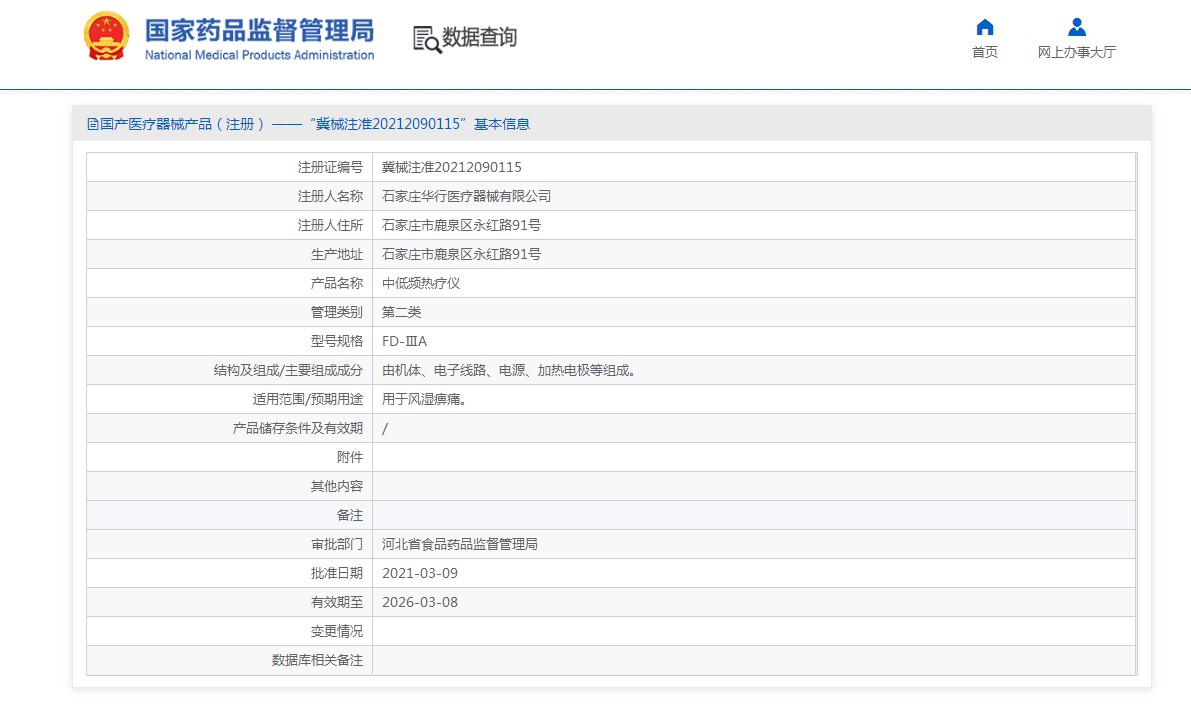Viewport: 1191px width, 711px height.
Task: Click the 数据查询 heading
Action: pyautogui.click(x=479, y=37)
